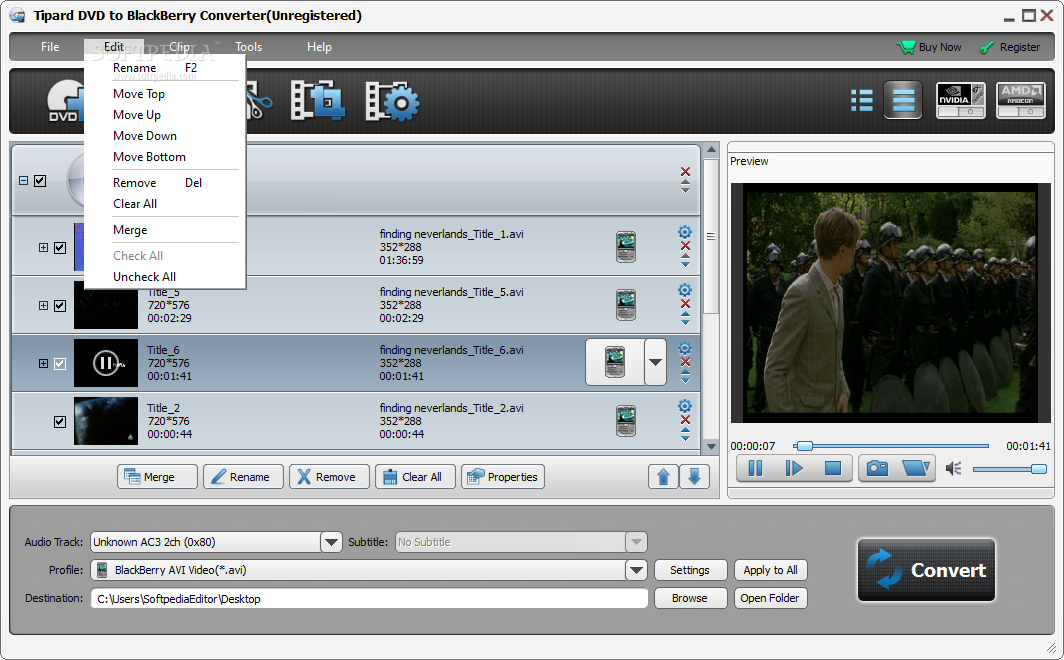This screenshot has height=660, width=1064.
Task: Click the title list scrollbar down arrow
Action: (711, 446)
